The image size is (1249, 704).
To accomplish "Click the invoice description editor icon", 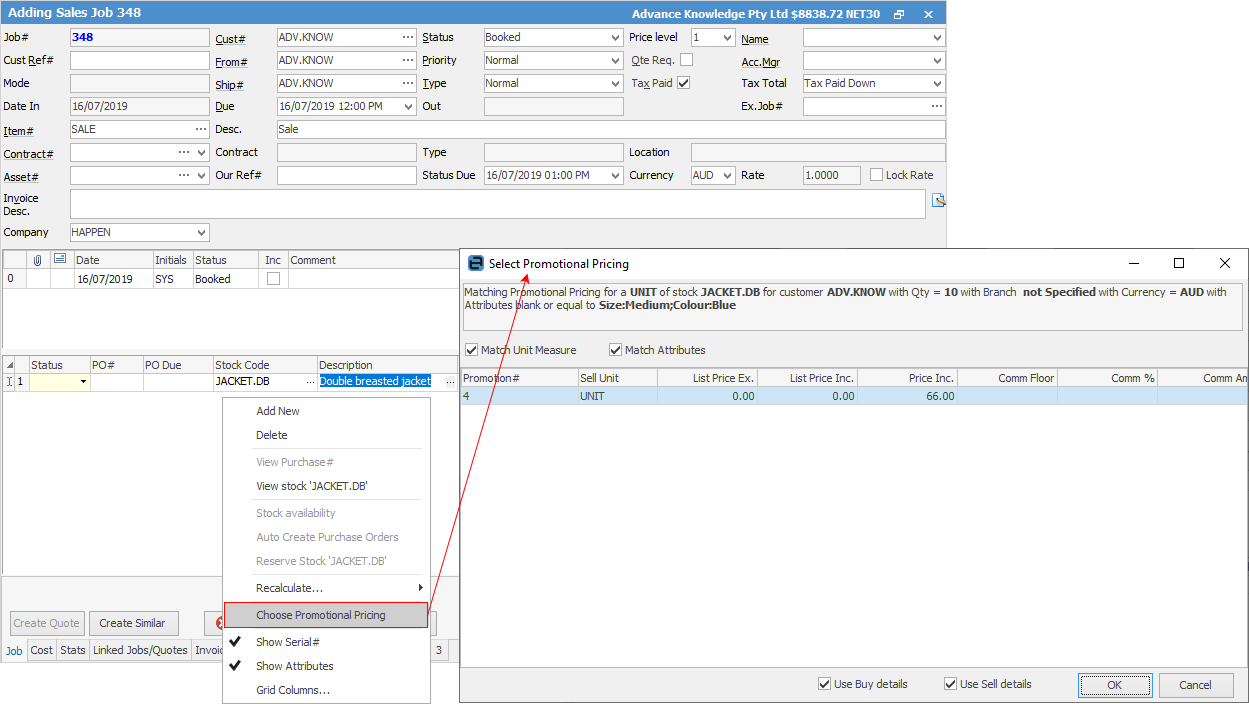I will point(938,201).
